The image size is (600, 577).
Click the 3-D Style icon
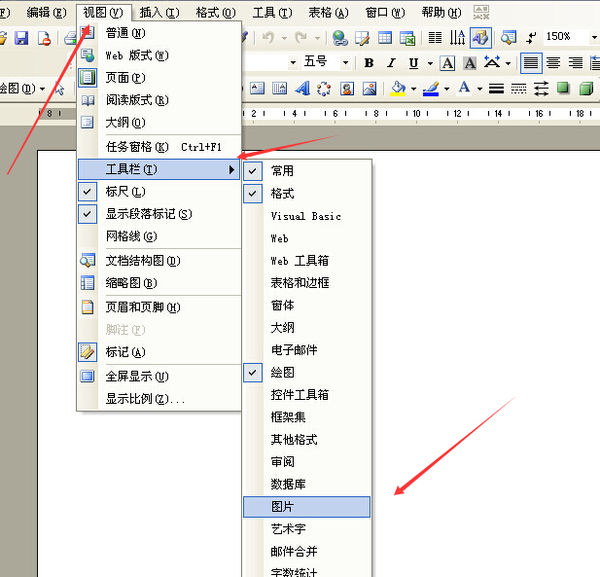[586, 88]
